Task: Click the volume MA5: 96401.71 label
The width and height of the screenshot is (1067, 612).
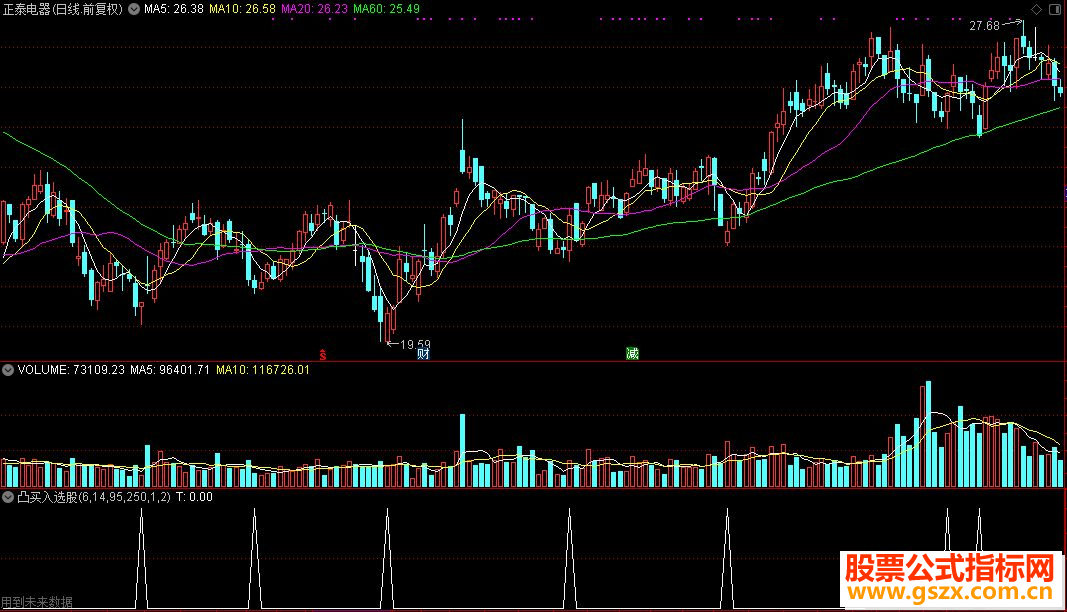Action: [170, 370]
